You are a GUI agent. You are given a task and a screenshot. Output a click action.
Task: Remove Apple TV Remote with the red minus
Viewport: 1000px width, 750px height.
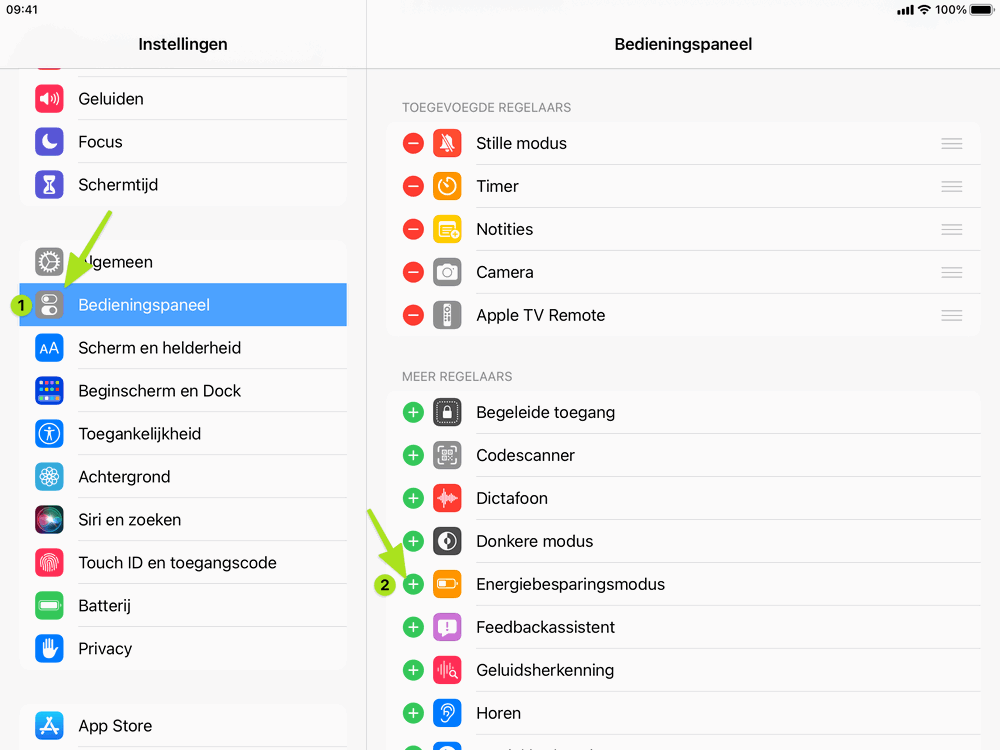pos(413,315)
